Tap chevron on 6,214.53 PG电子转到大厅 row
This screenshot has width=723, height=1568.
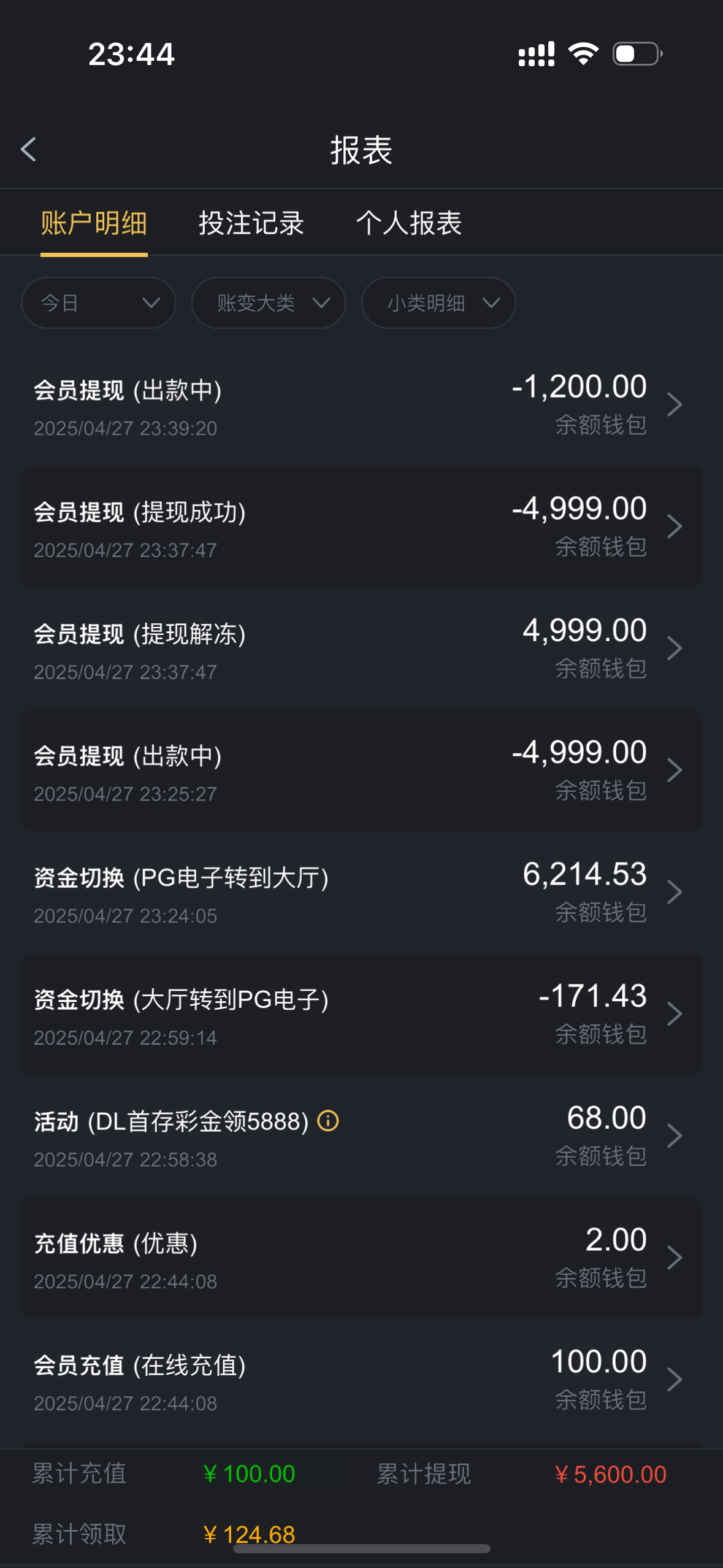pos(674,892)
